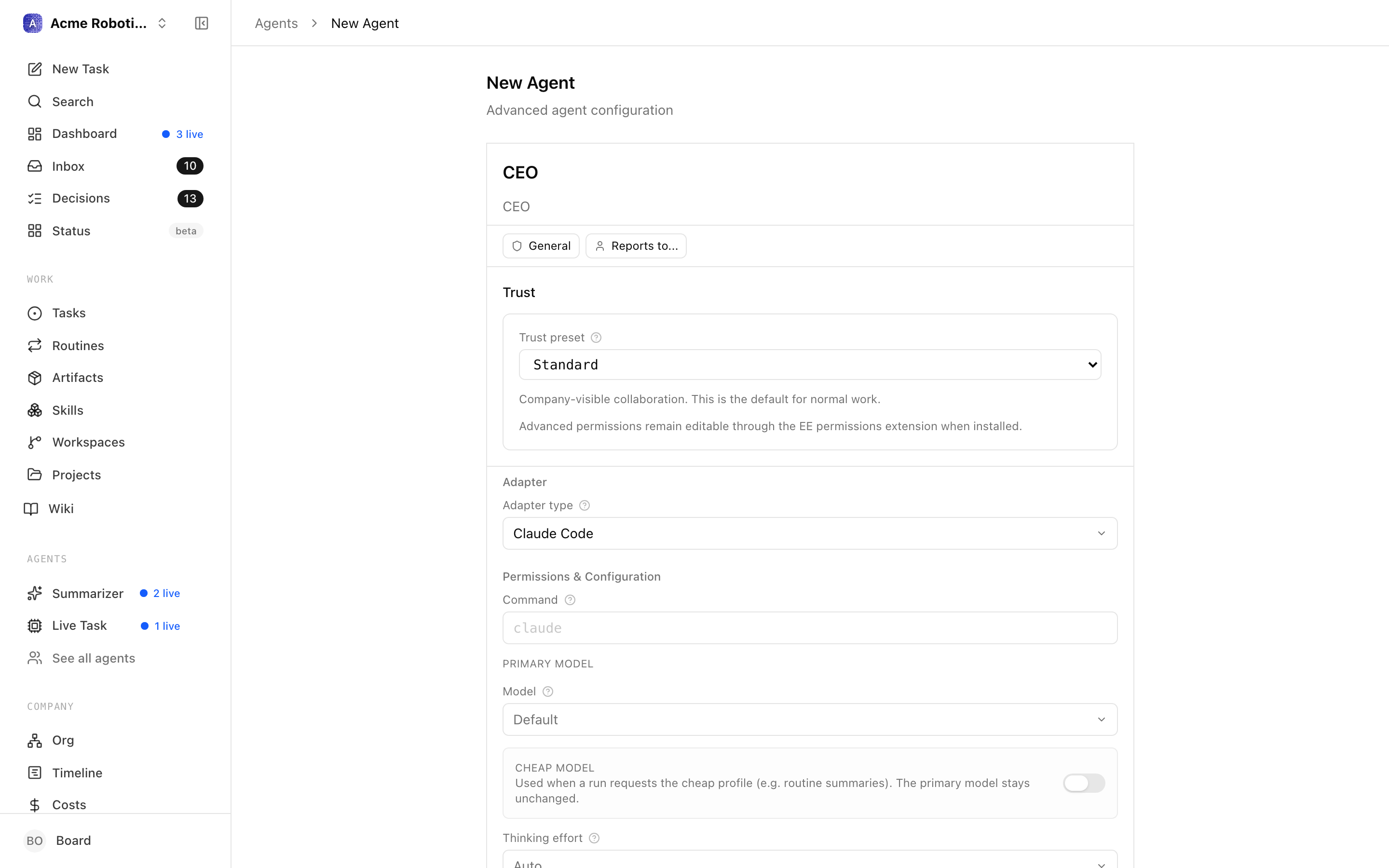Click the Command help icon
1389x868 pixels.
pyautogui.click(x=570, y=600)
